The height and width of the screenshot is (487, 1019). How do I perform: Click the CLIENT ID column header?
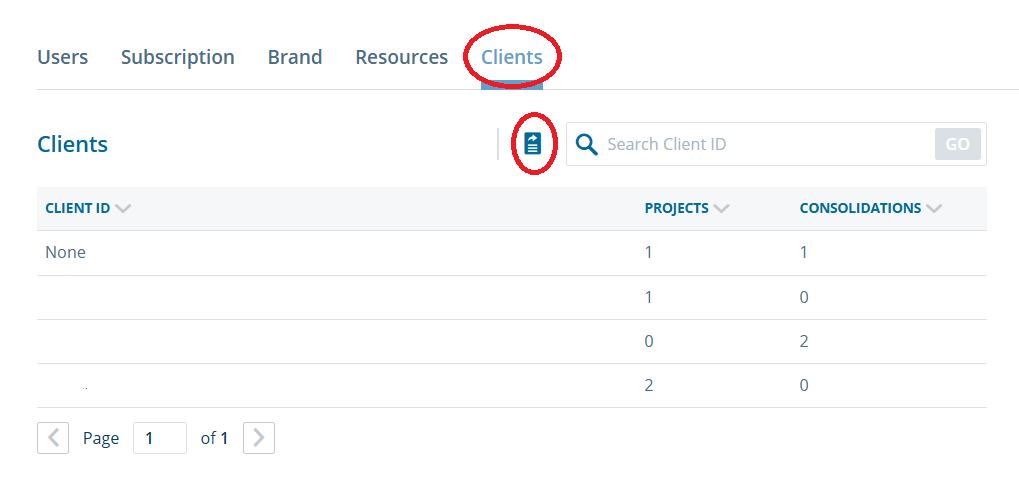coord(78,209)
